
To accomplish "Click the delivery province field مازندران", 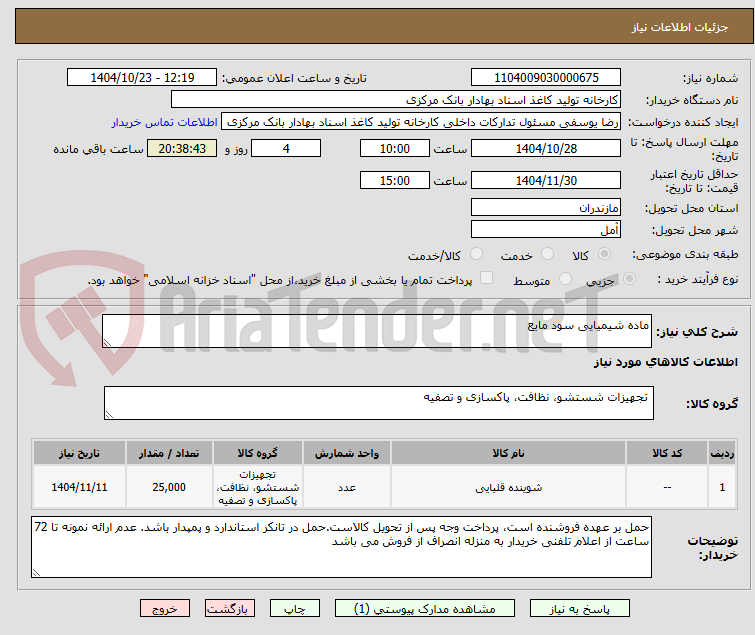I will tap(546, 207).
